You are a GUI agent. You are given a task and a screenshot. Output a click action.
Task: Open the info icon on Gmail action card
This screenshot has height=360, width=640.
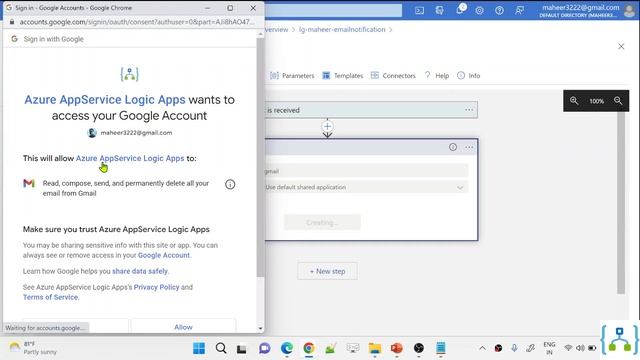point(453,147)
